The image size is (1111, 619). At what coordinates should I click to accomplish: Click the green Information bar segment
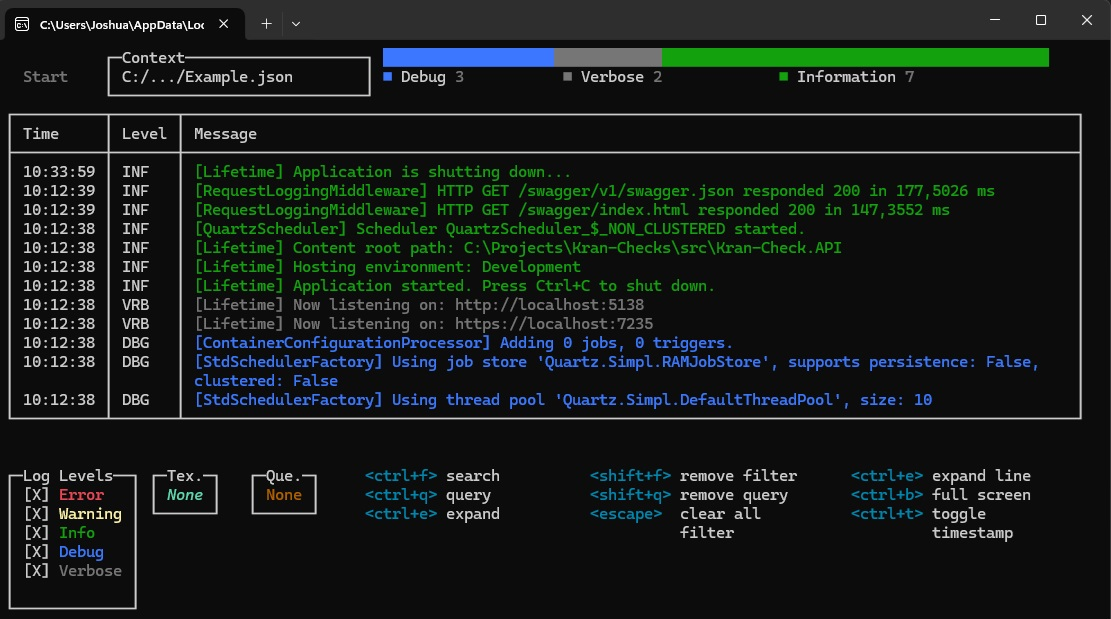click(855, 57)
